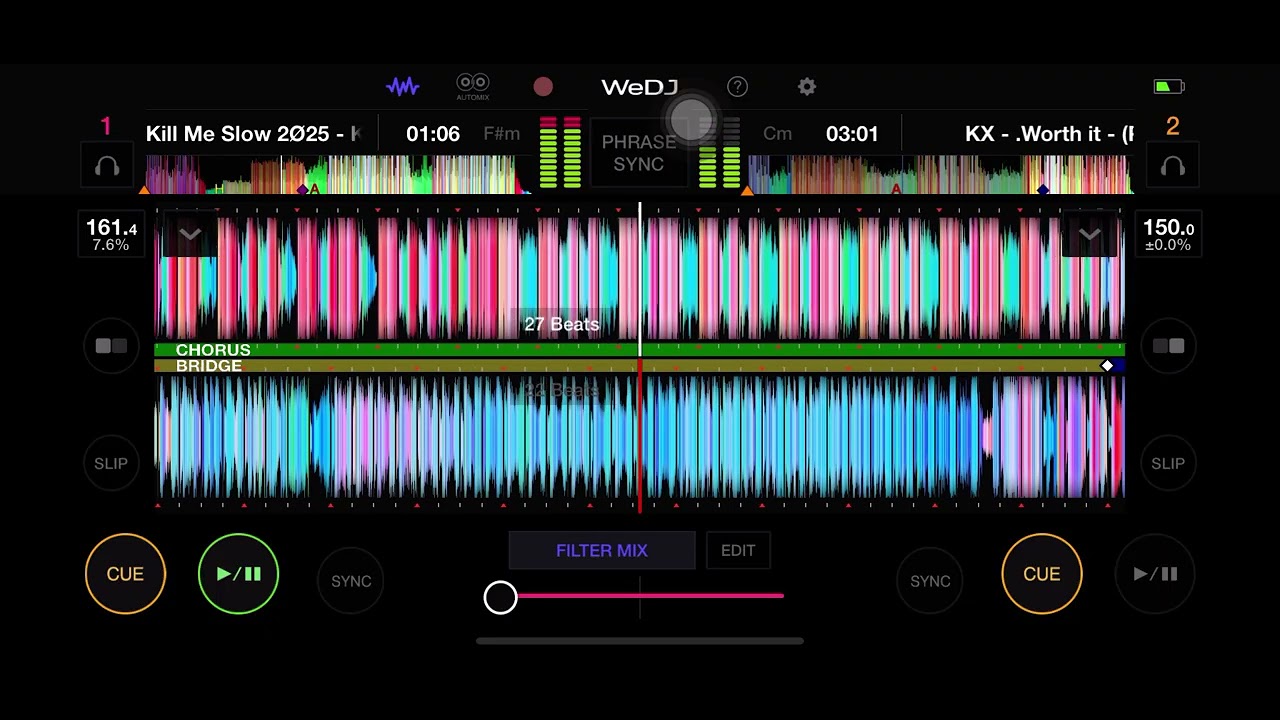Open the Automix feature

(x=473, y=87)
